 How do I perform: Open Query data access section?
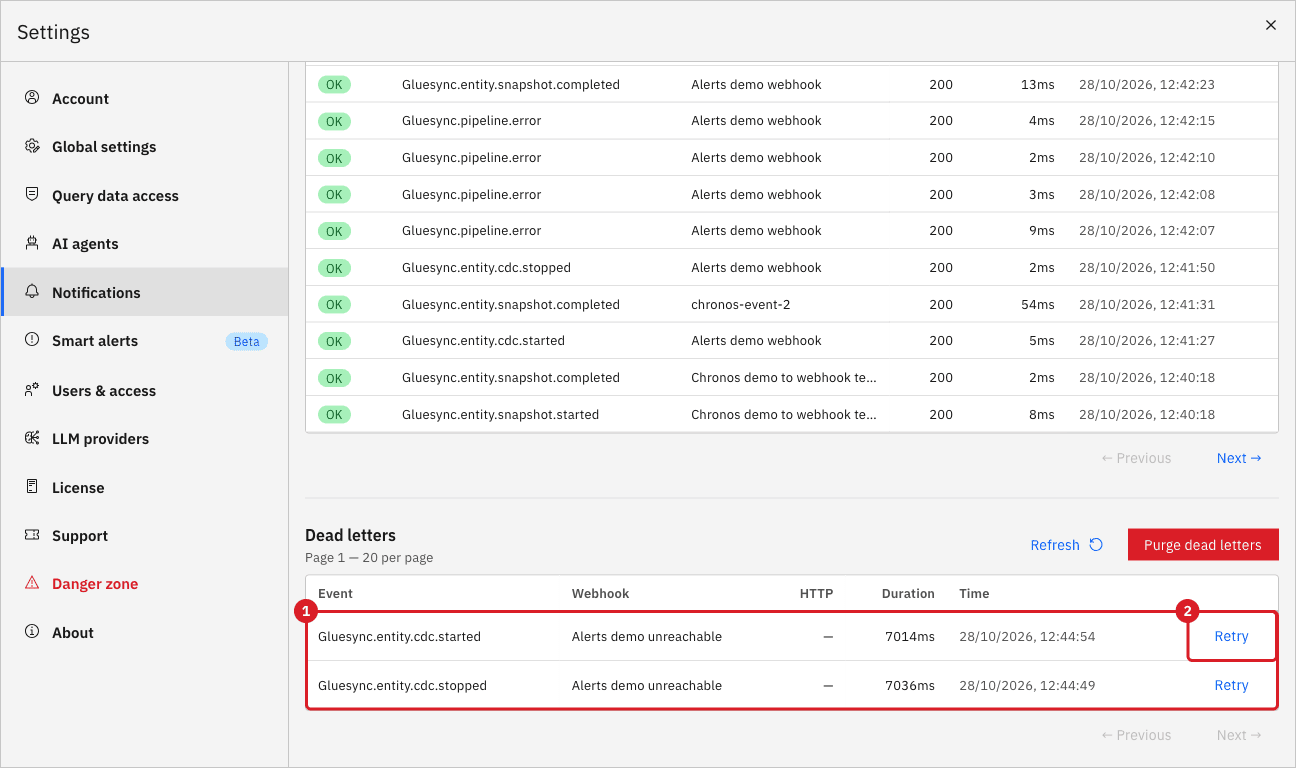tap(145, 195)
